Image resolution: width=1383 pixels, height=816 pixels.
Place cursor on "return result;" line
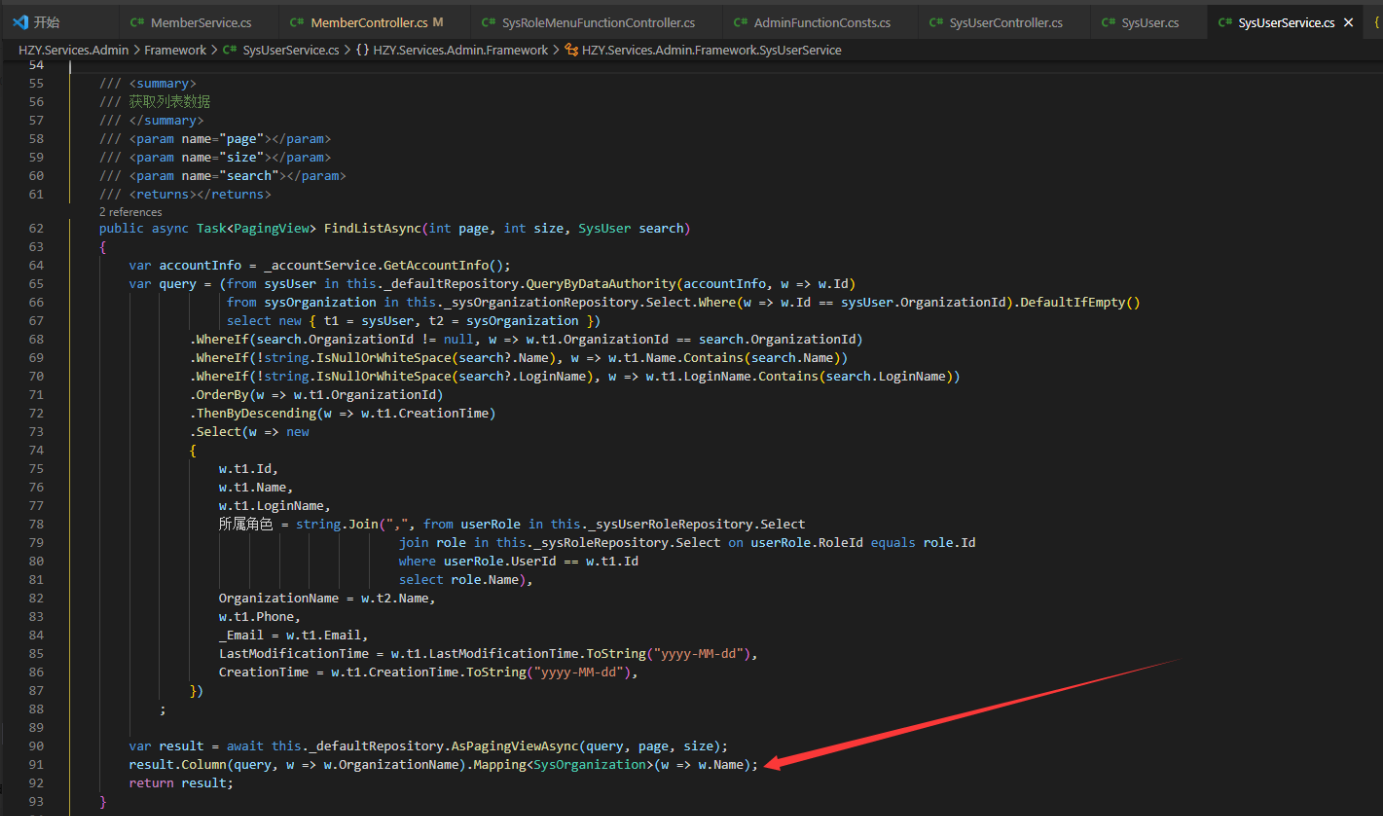point(180,783)
